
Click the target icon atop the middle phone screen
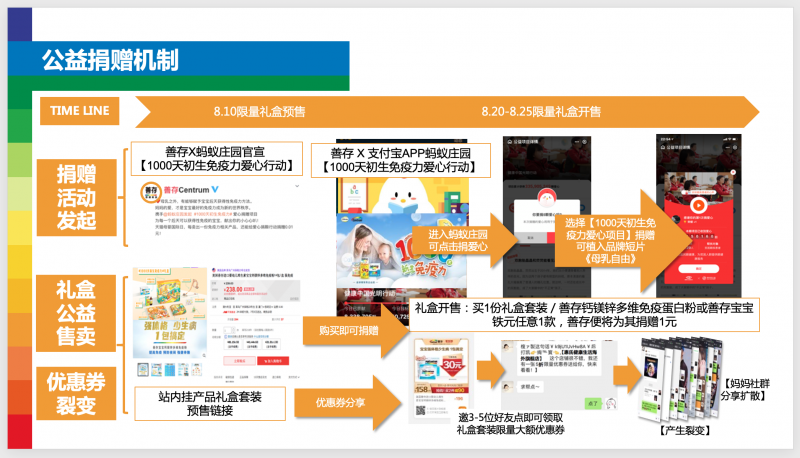tap(585, 141)
